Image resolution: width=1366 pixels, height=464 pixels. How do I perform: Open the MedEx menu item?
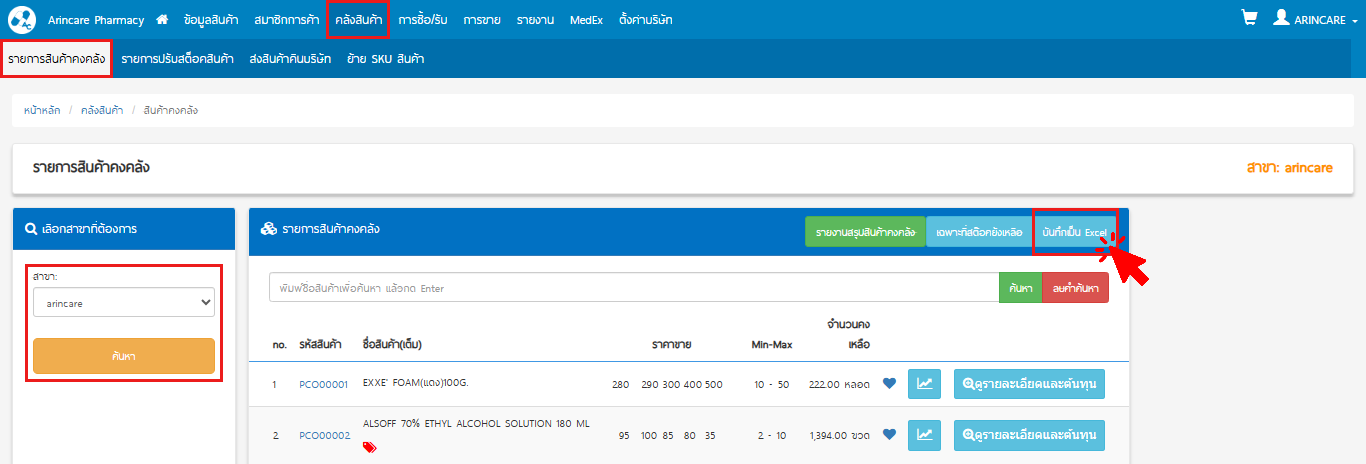585,20
